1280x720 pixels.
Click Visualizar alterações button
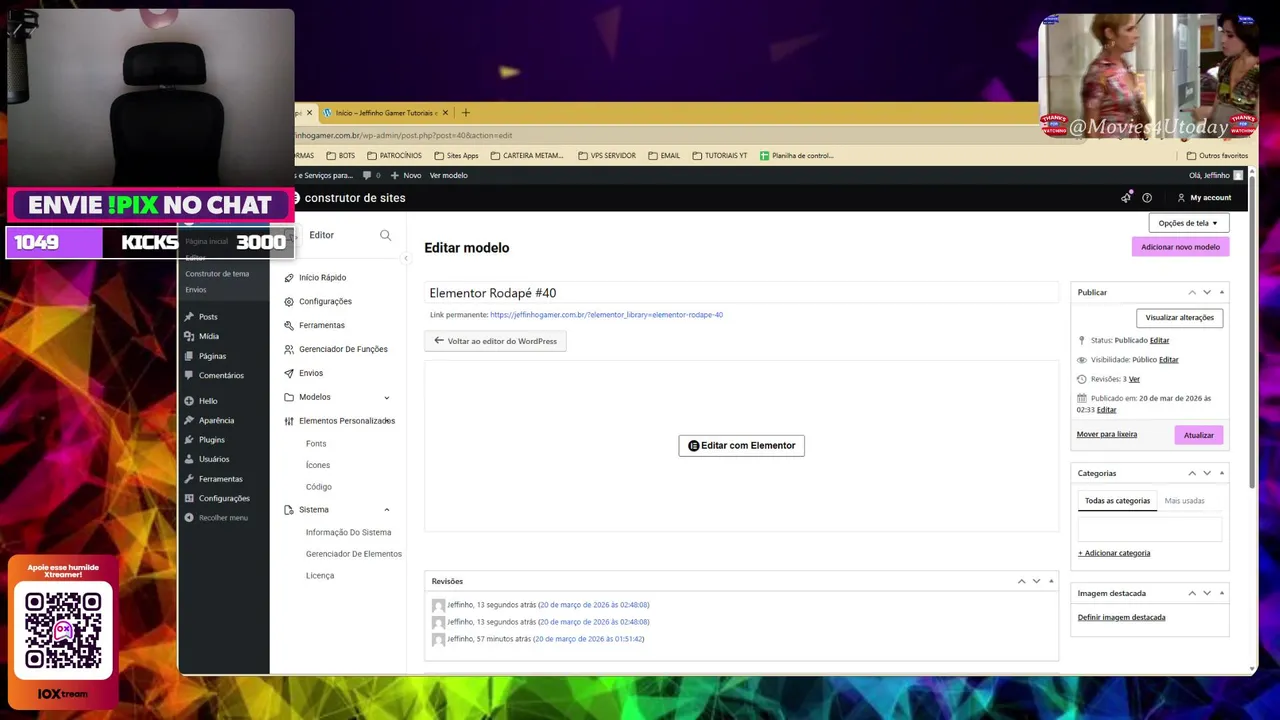1179,318
